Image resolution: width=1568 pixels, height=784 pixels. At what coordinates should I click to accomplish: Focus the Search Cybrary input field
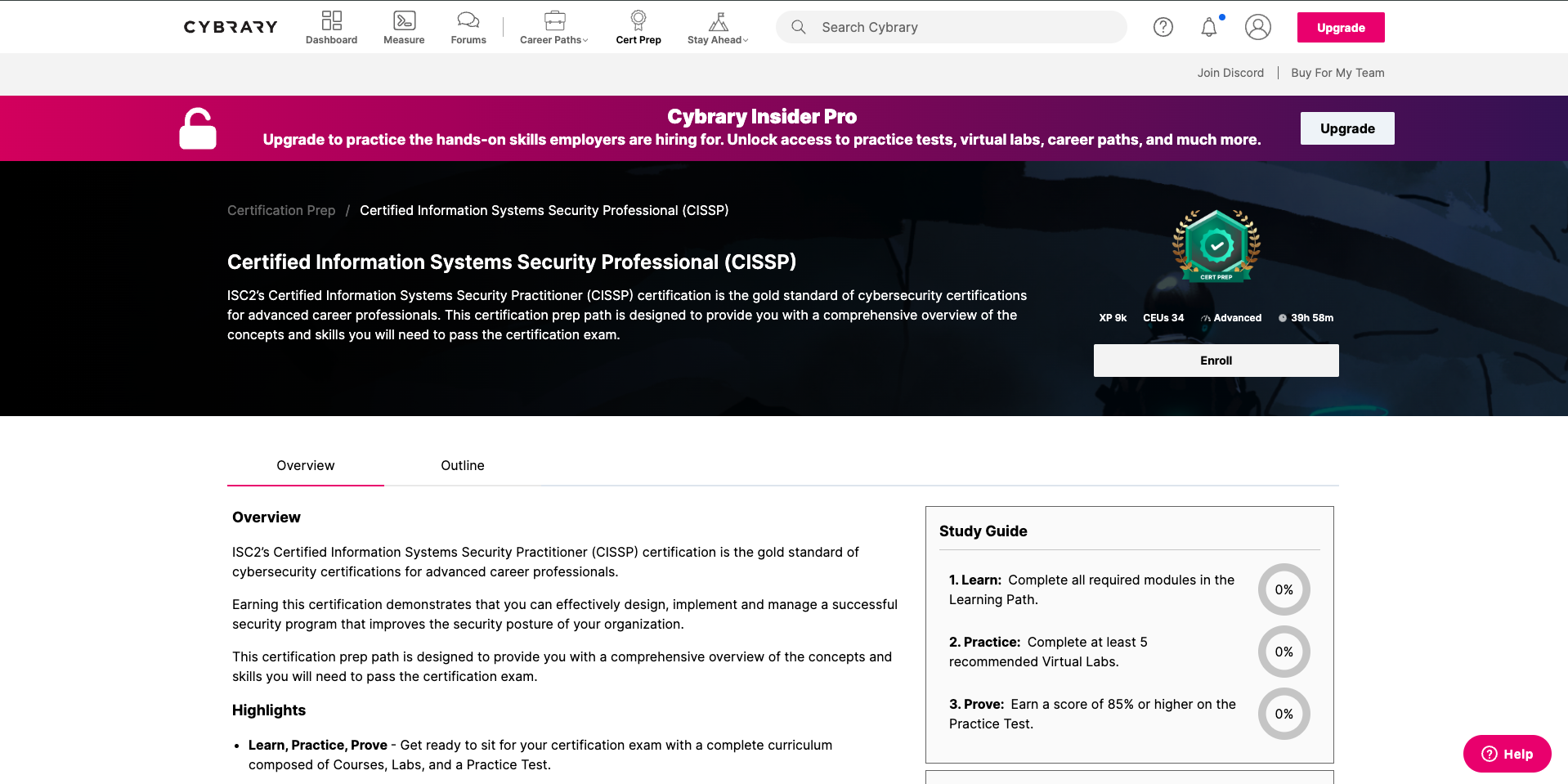(952, 27)
